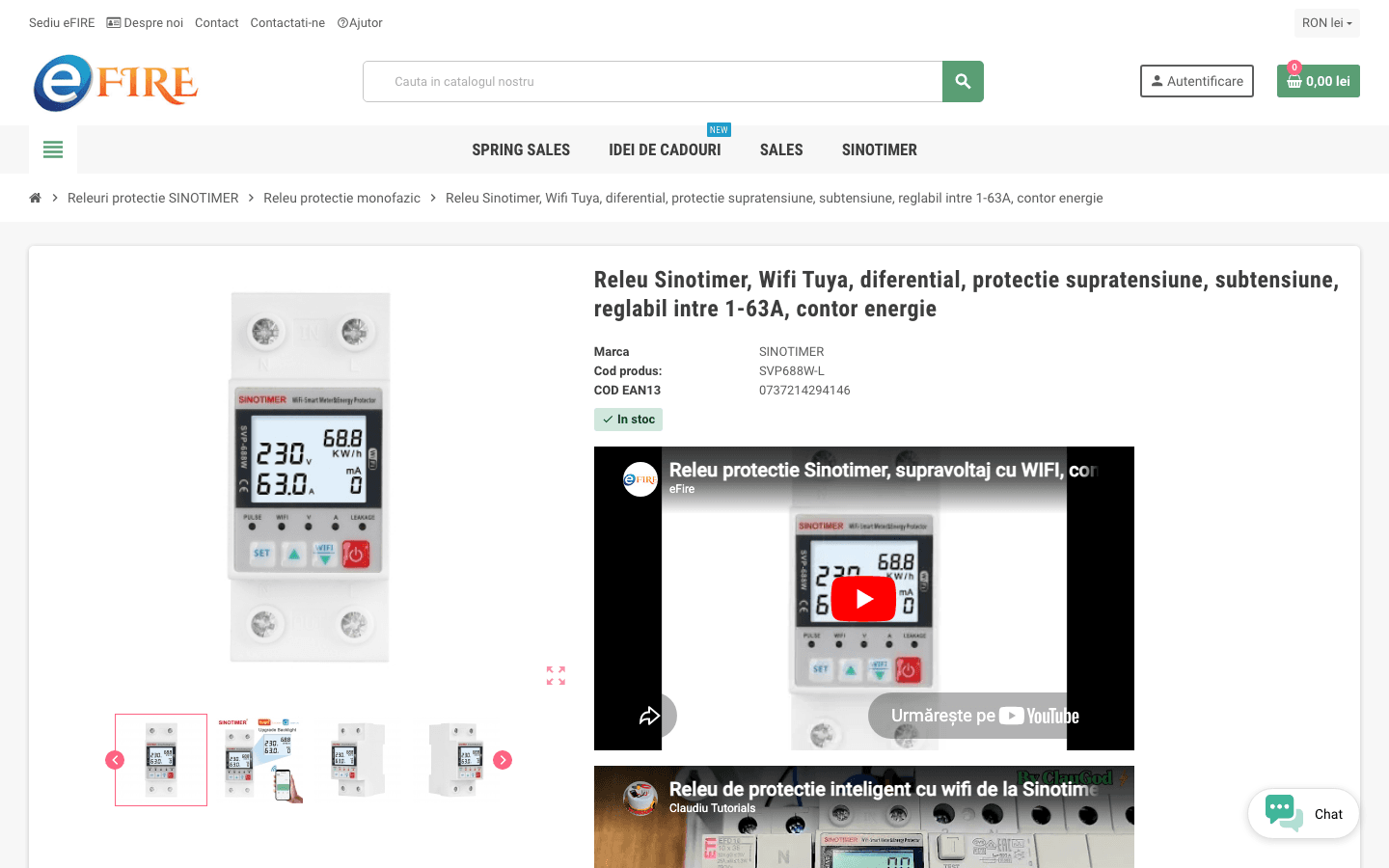The height and width of the screenshot is (868, 1389).
Task: Click the In stoc badge
Action: (628, 420)
